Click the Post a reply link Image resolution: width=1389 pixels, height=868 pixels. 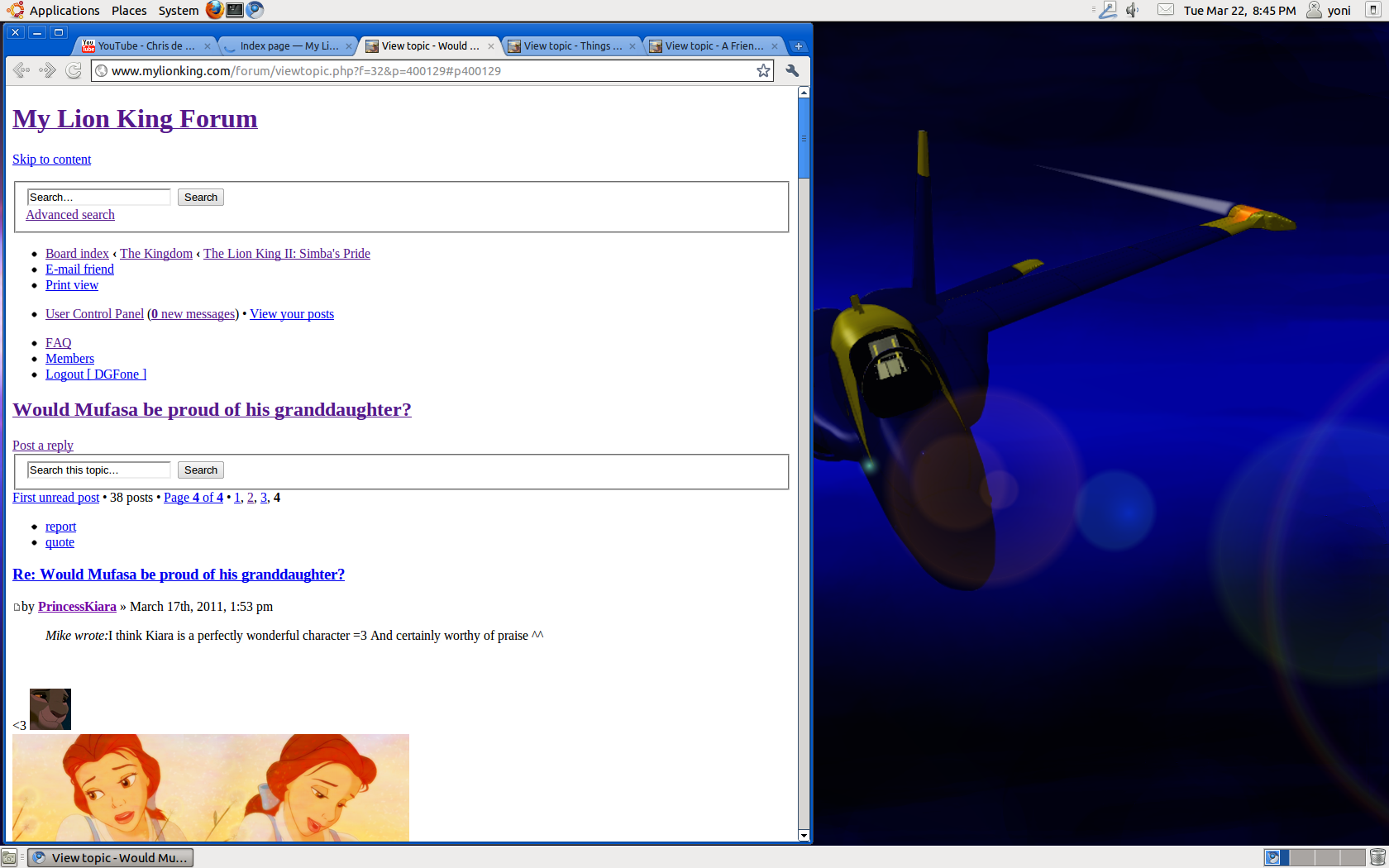coord(43,446)
